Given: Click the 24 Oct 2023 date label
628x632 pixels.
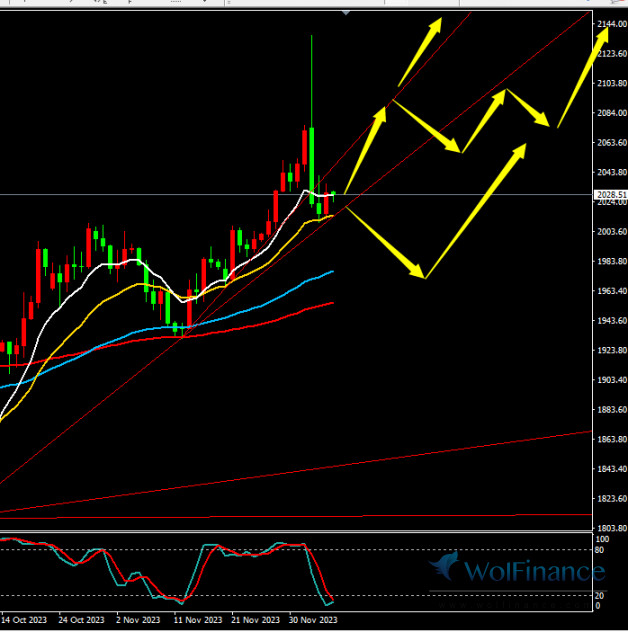Looking at the screenshot, I should pos(80,620).
